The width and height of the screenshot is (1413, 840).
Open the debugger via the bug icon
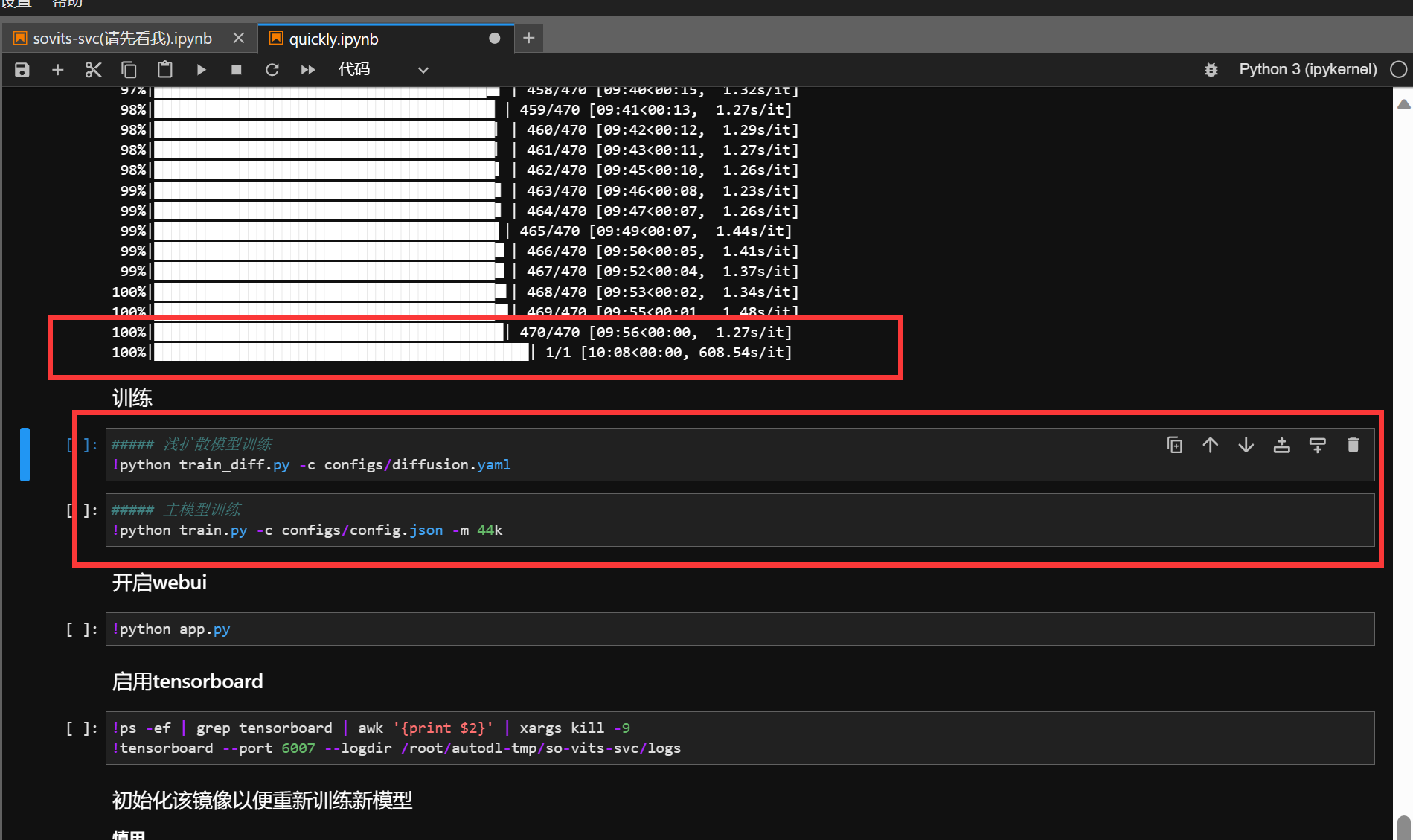[1211, 70]
